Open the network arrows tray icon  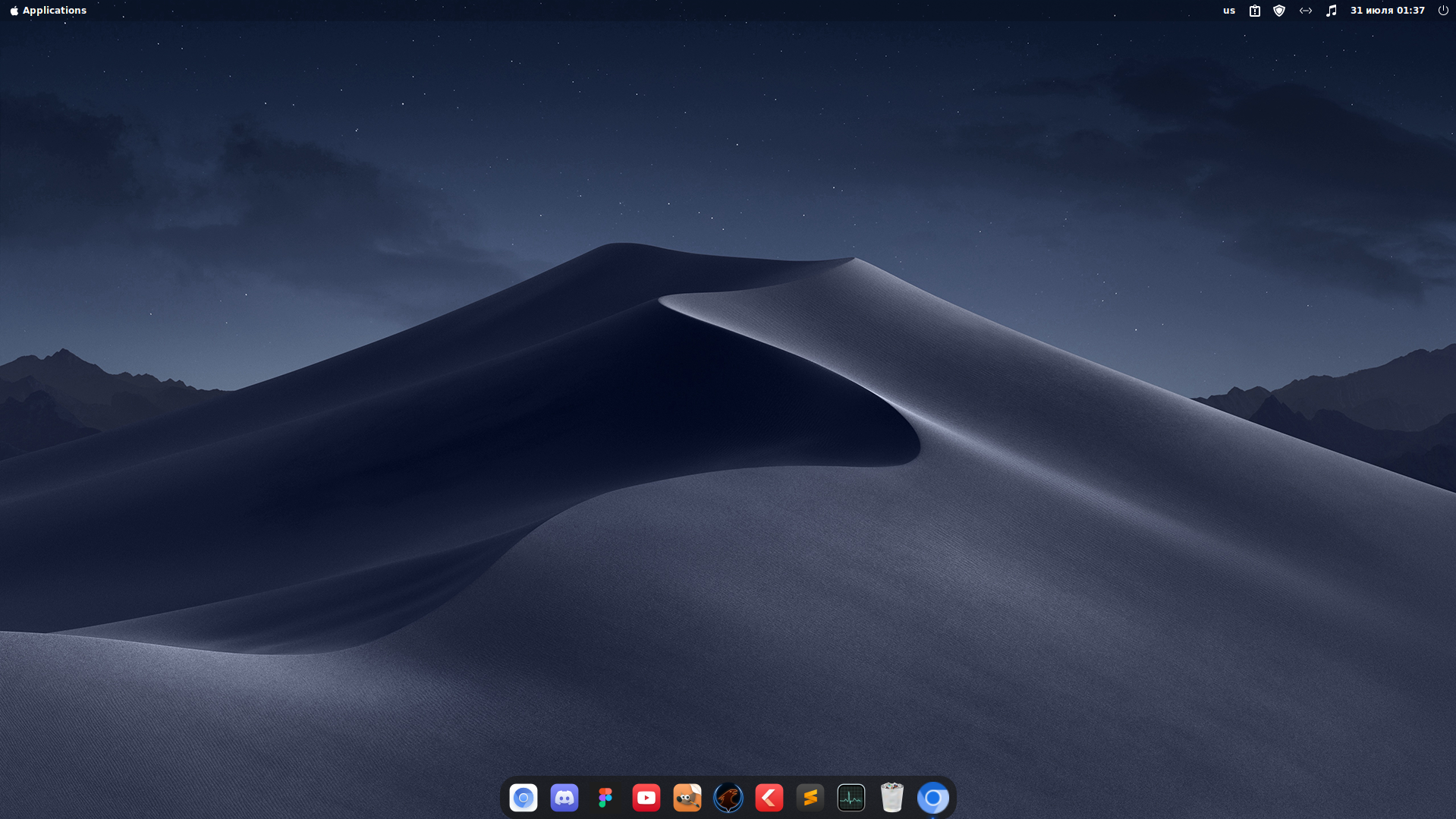point(1305,11)
